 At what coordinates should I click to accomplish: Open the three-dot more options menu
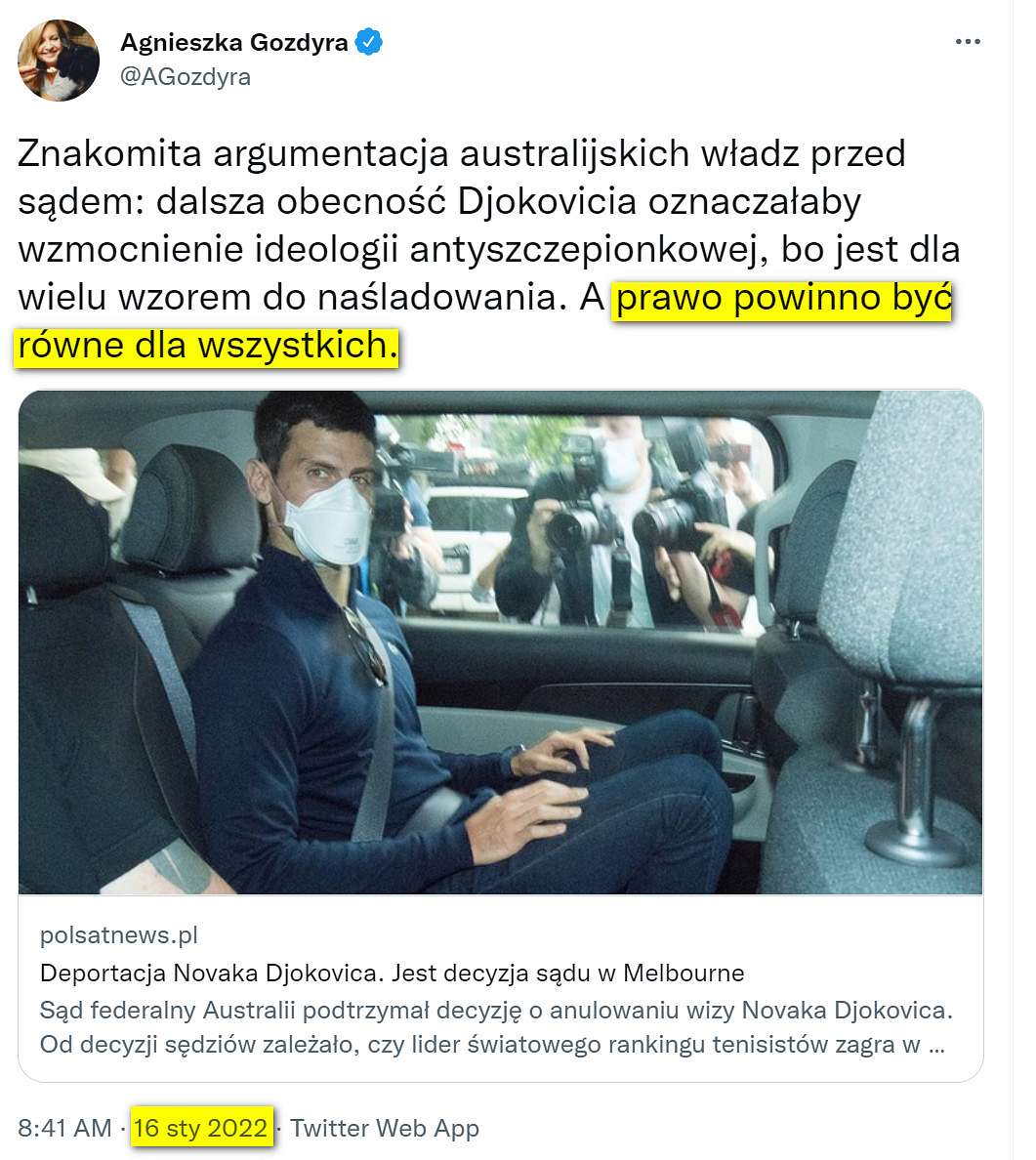(968, 41)
